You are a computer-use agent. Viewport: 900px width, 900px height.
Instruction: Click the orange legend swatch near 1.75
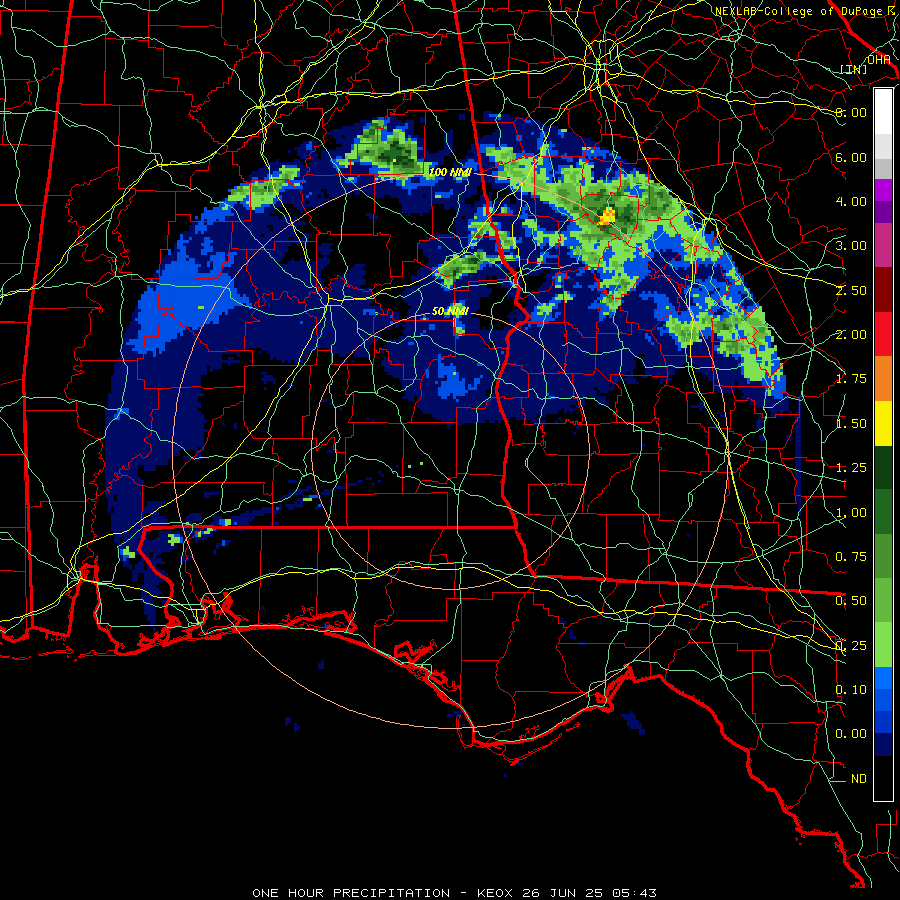click(x=883, y=378)
